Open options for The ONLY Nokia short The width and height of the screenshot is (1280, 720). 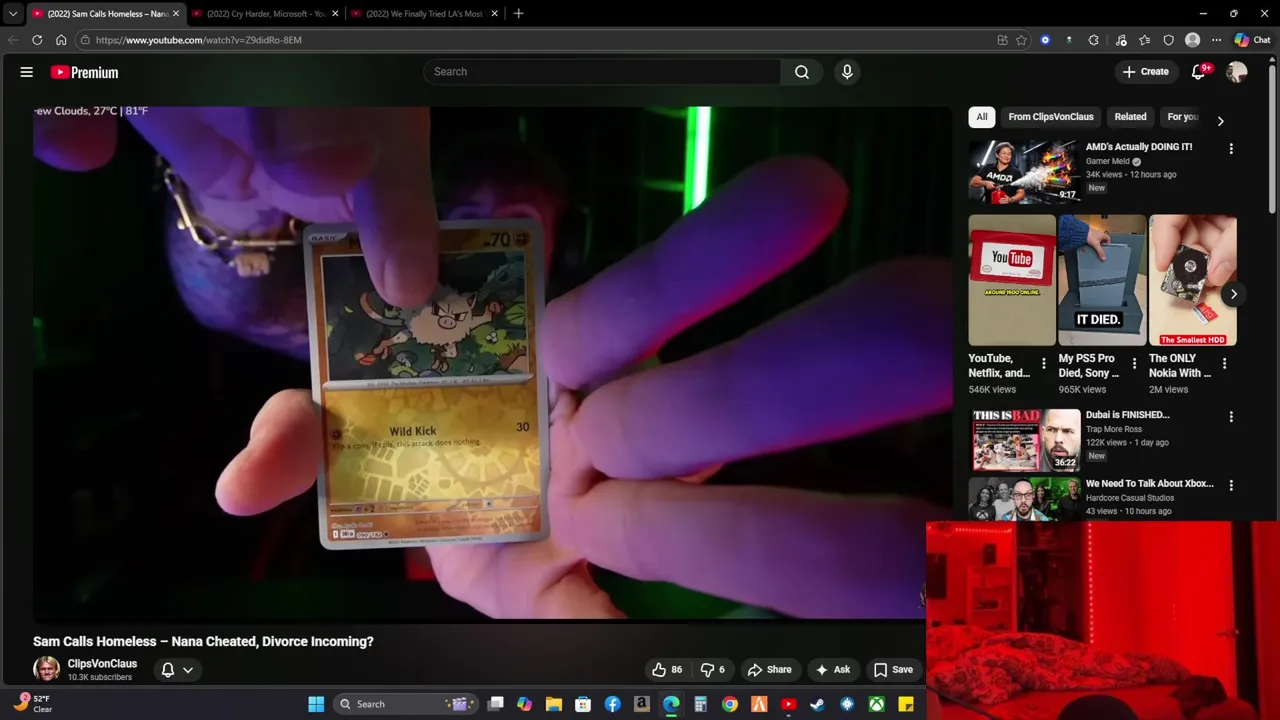point(1224,364)
